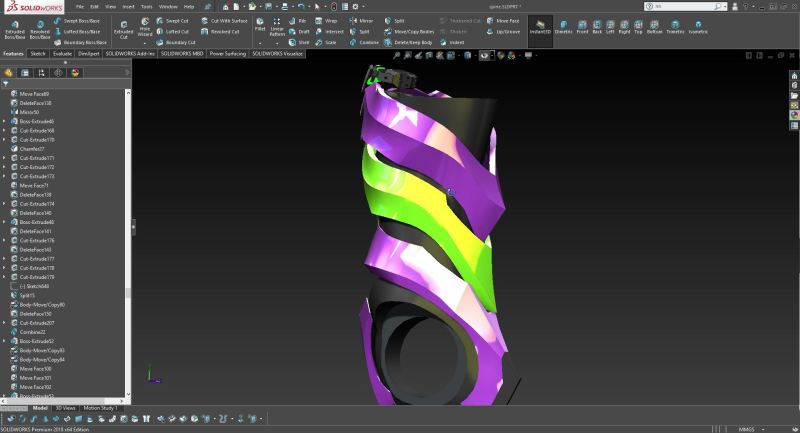Choose the Revolved Cut tool
Screen dimensions: 800x433
coord(220,32)
